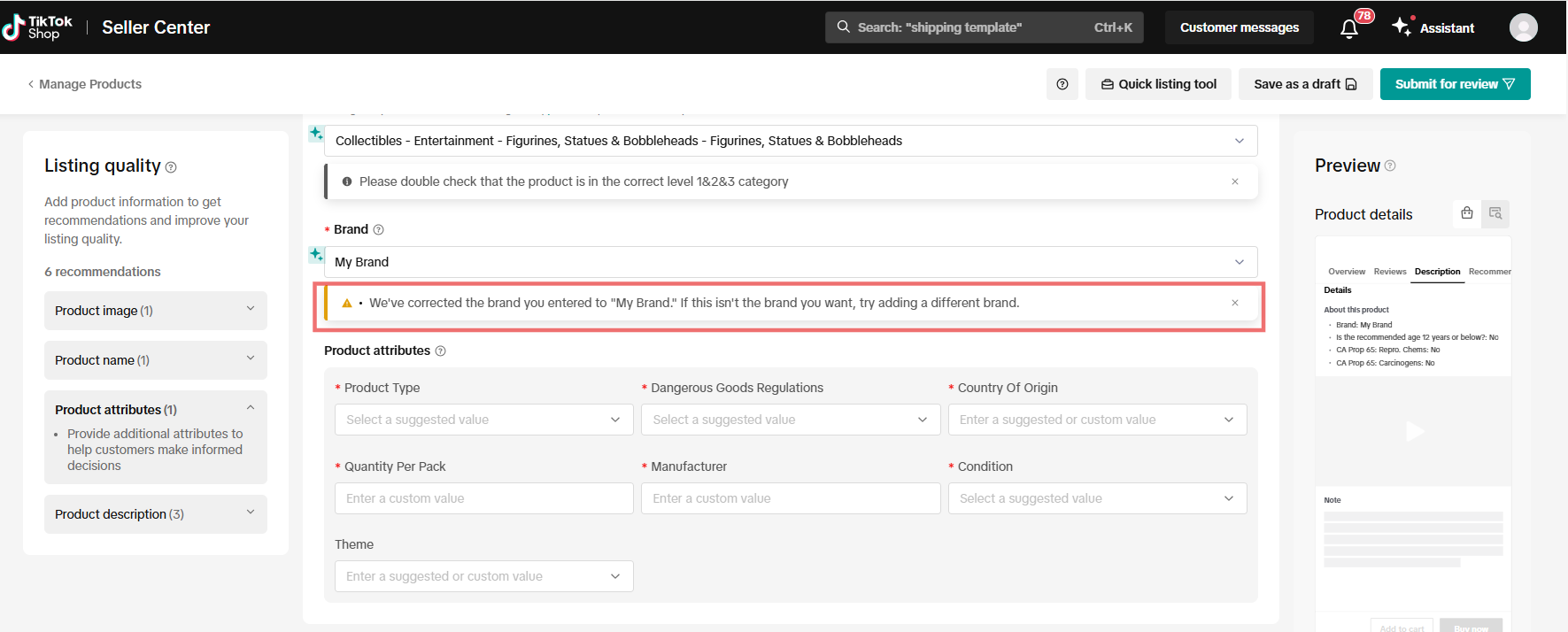
Task: Click the search preview mode icon
Action: (x=1495, y=213)
